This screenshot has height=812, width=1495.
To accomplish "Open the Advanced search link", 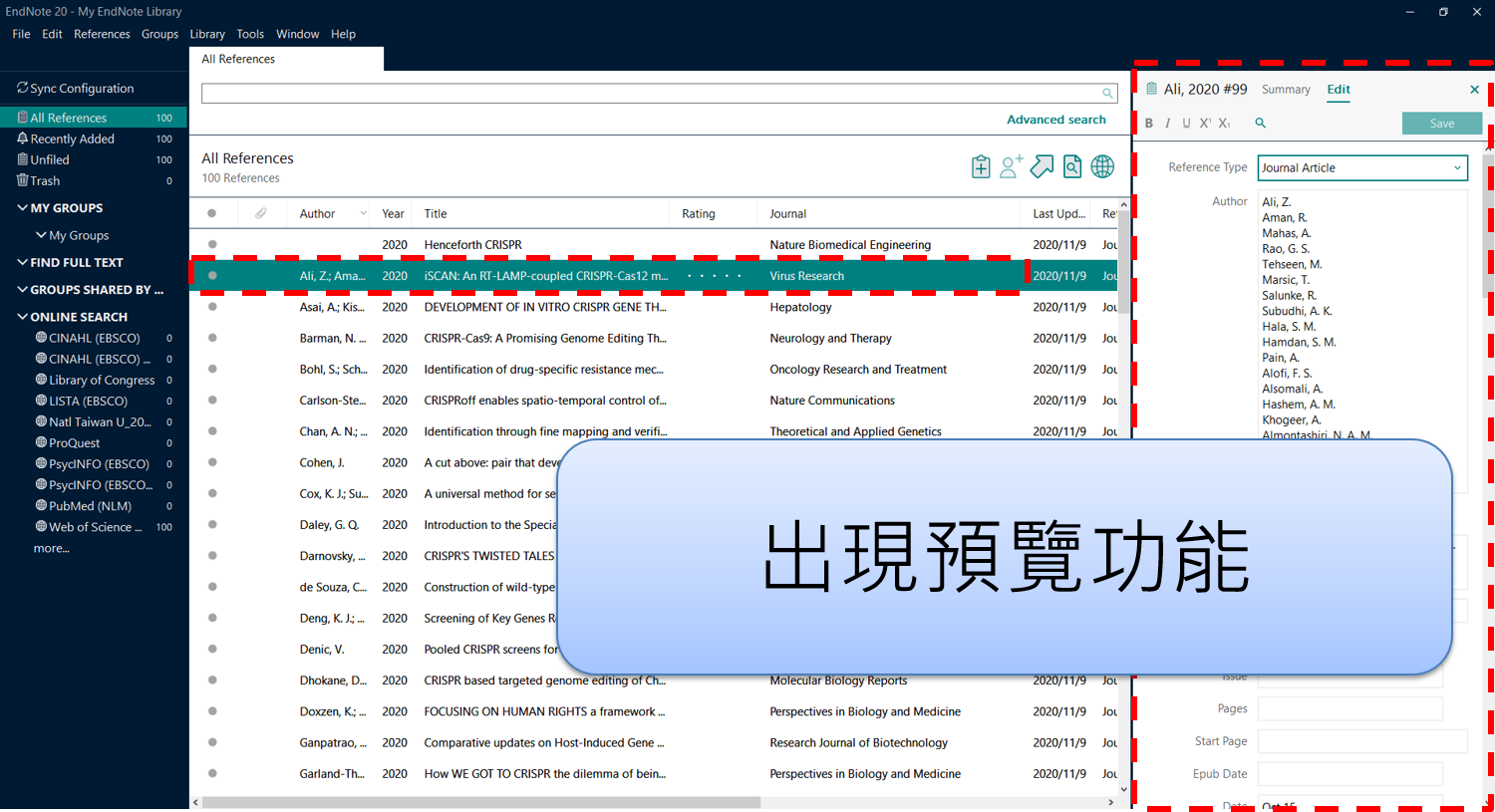I will [x=1056, y=120].
